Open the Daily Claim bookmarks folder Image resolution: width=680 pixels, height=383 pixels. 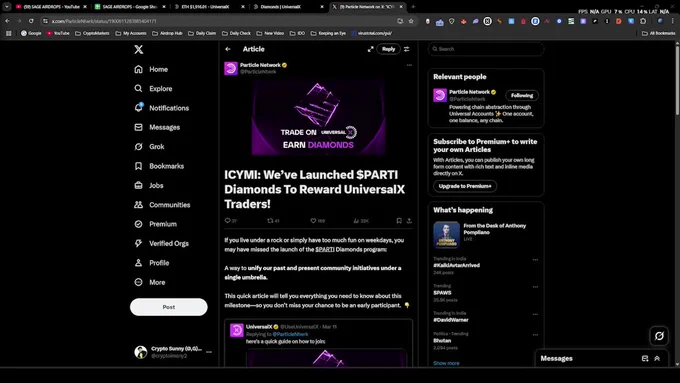[x=202, y=33]
